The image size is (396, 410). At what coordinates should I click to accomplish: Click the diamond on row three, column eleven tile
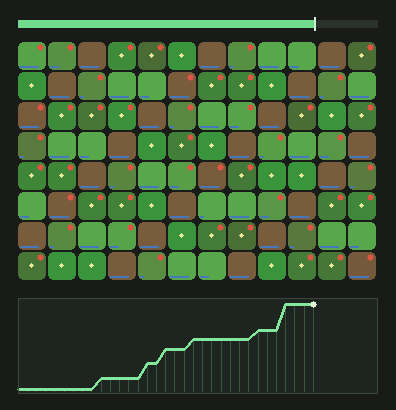pyautogui.click(x=332, y=116)
